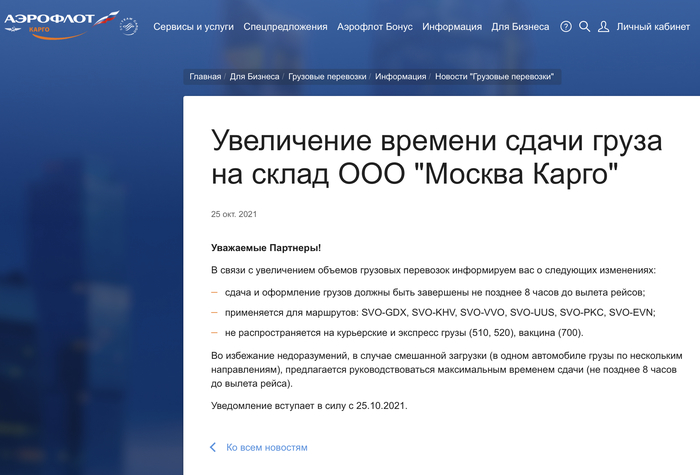The width and height of the screenshot is (700, 475).
Task: Click the article headline about 'Москва Карго'
Action: click(x=435, y=157)
